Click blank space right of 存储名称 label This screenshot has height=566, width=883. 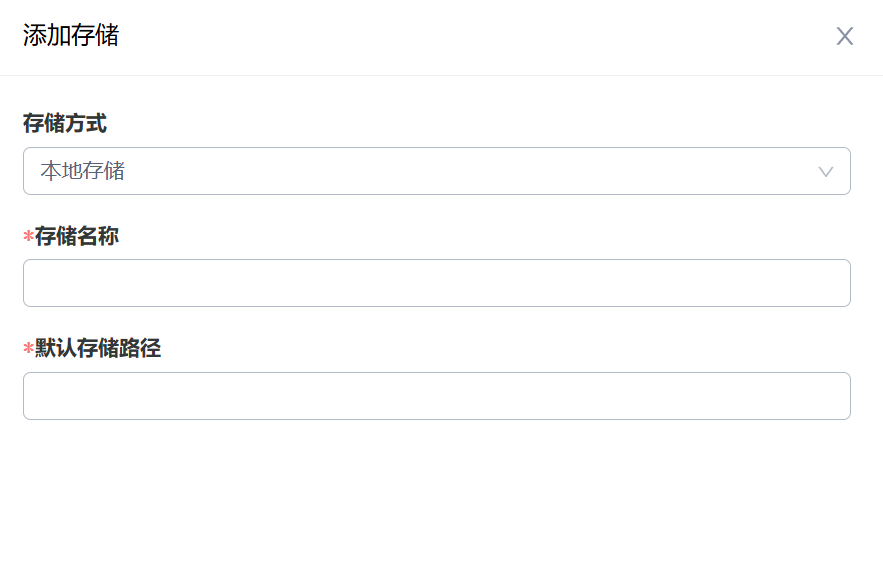tap(450, 237)
